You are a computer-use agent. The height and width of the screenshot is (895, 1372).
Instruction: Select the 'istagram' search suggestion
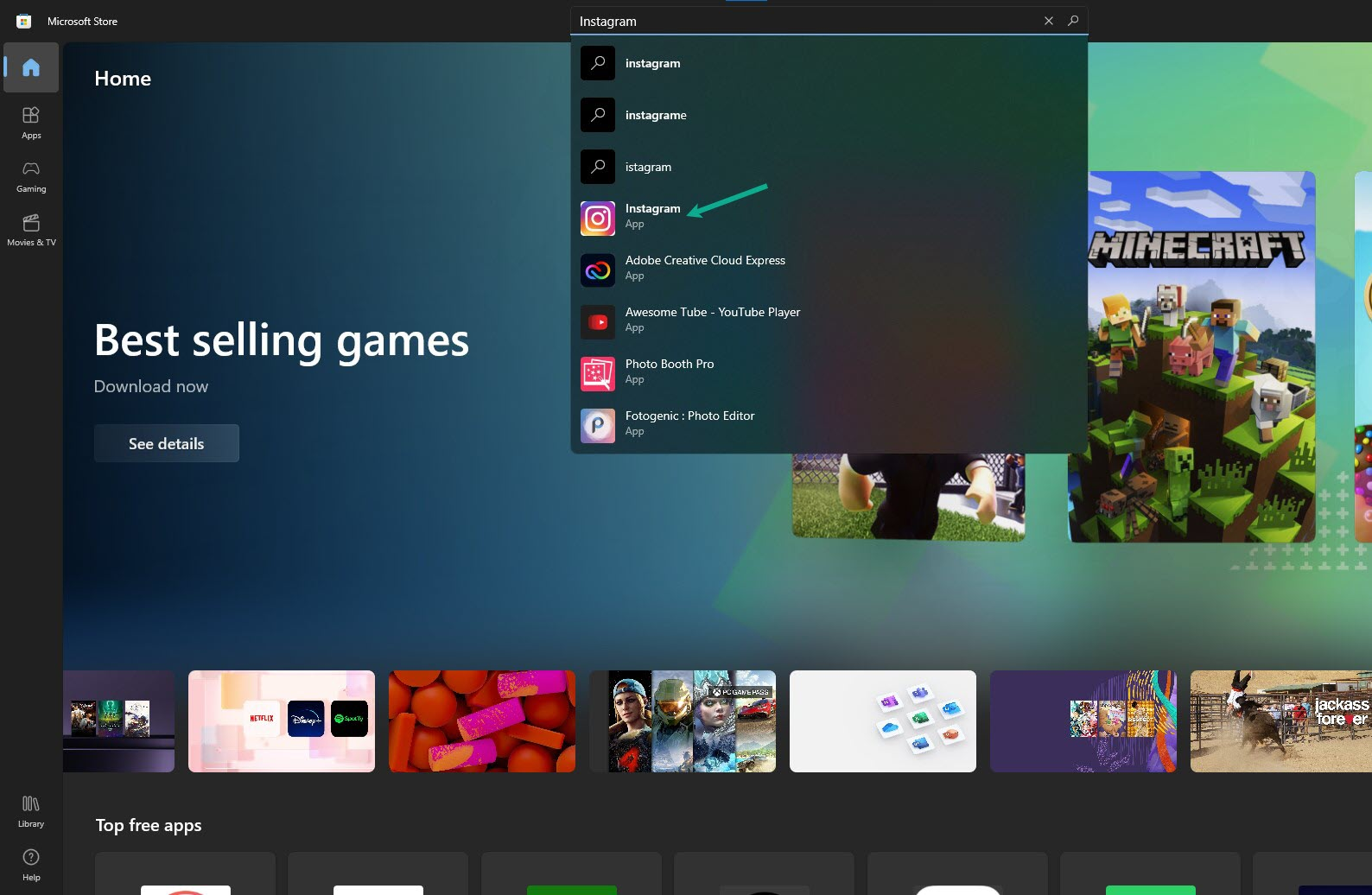point(829,167)
